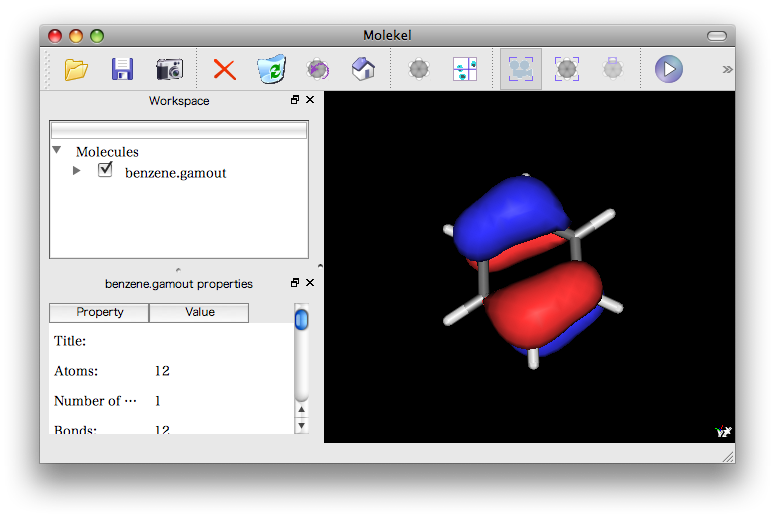The width and height of the screenshot is (775, 518).
Task: Open a molecule file with folder icon
Action: 76,69
